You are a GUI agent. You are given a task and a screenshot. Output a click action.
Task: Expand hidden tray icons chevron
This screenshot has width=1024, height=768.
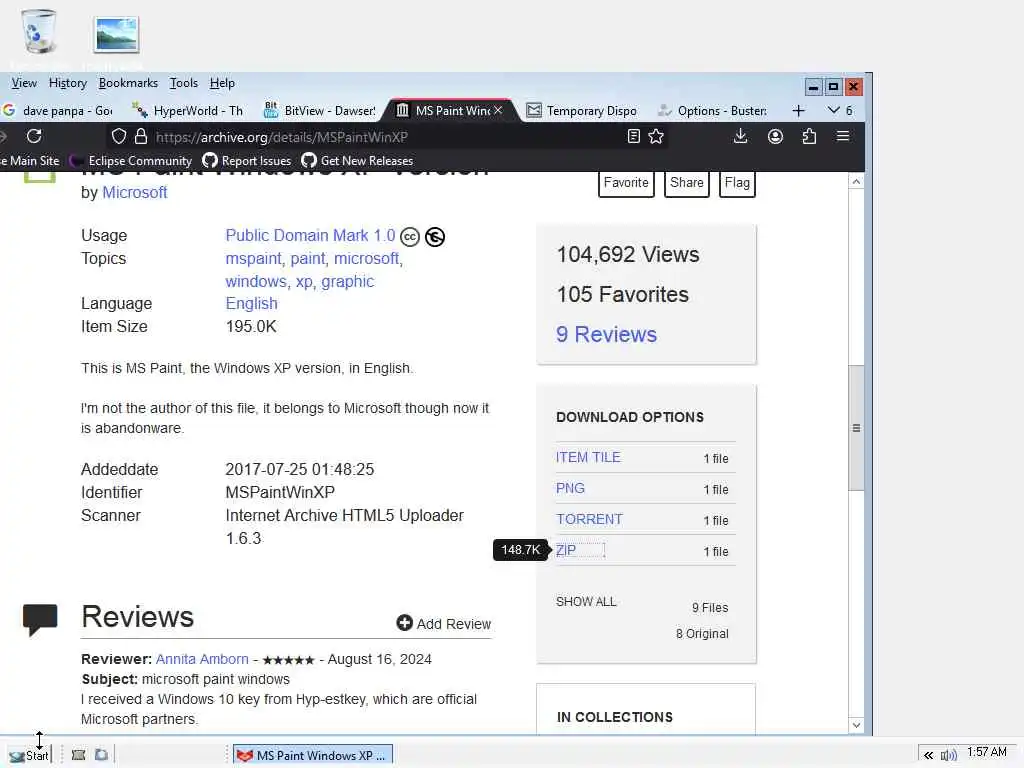928,756
